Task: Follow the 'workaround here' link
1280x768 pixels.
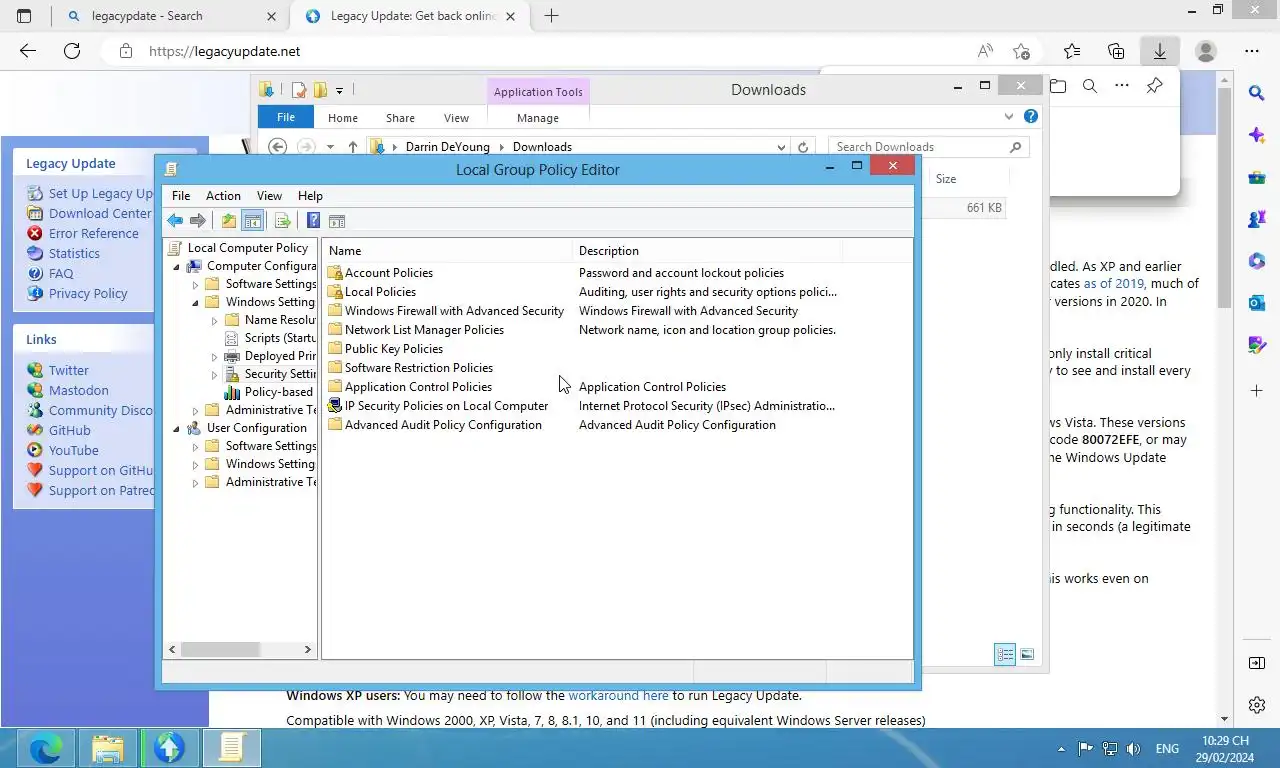Action: point(618,696)
